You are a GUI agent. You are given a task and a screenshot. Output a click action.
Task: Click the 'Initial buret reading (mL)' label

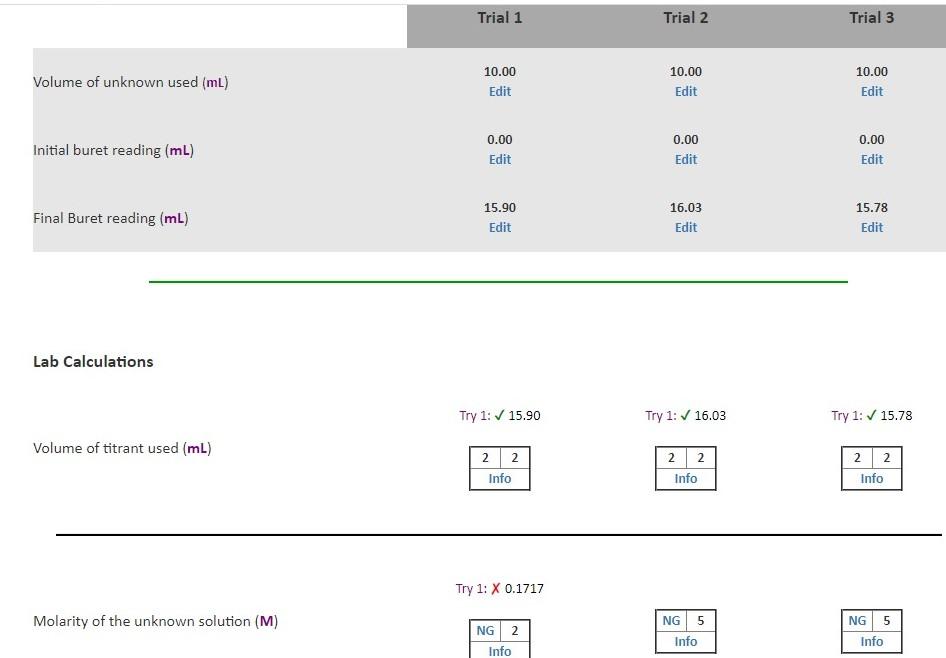tap(113, 150)
